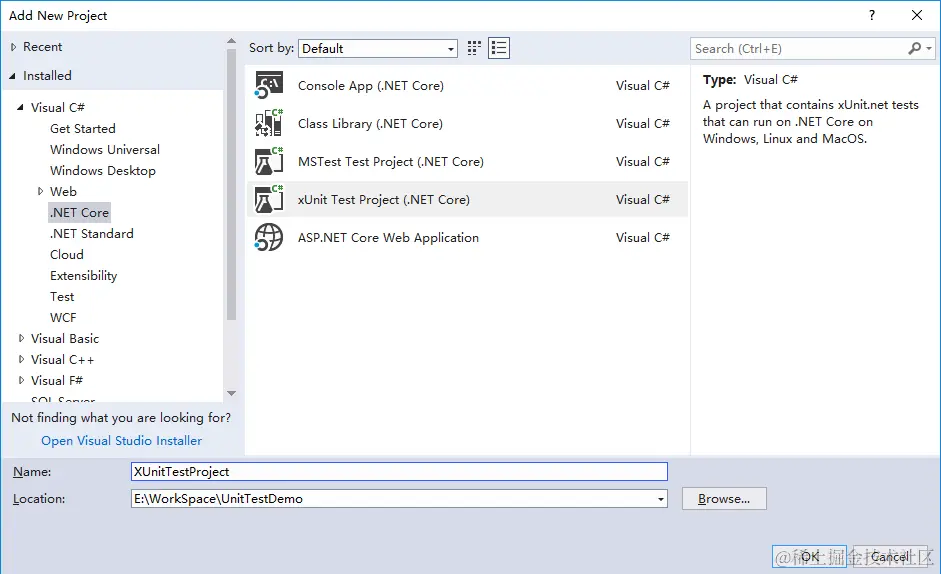Select Windows Universal category
Image resolution: width=941 pixels, height=574 pixels.
tap(105, 150)
